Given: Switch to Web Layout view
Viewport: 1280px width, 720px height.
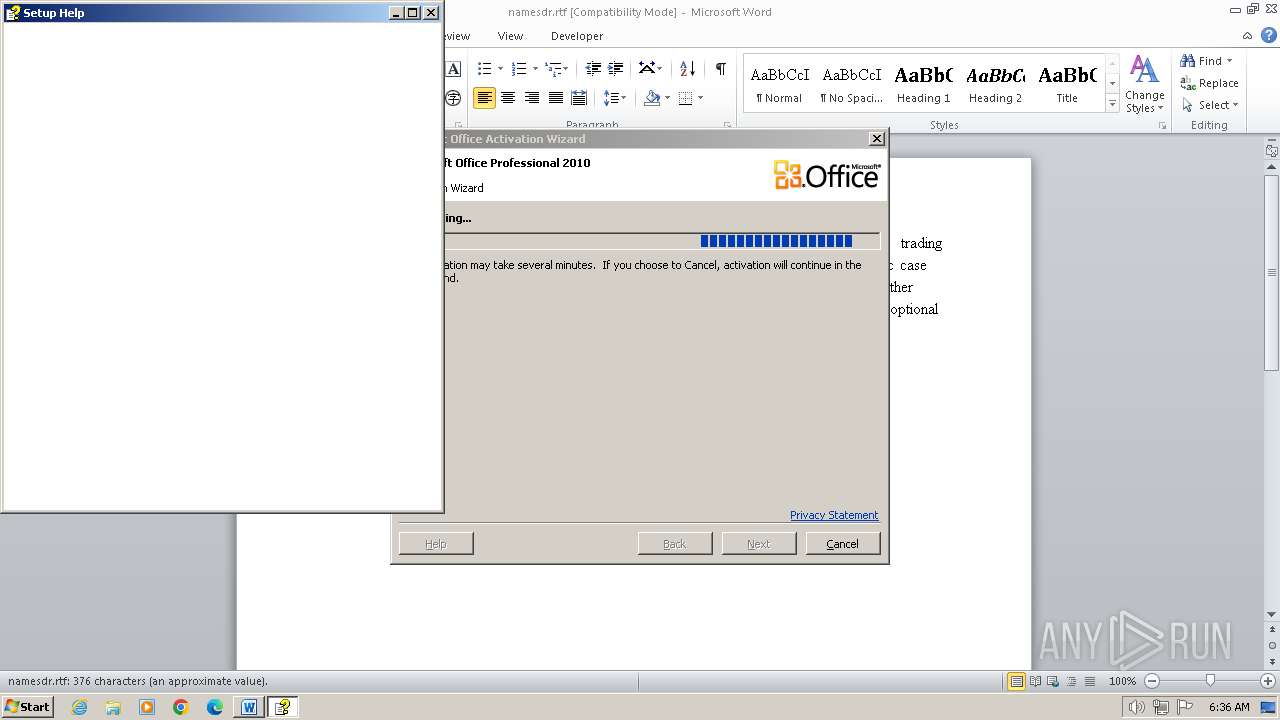Looking at the screenshot, I should pyautogui.click(x=1052, y=681).
